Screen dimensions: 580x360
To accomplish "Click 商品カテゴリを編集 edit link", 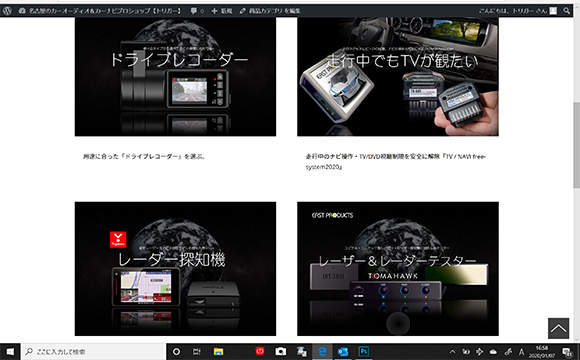I will [x=270, y=11].
